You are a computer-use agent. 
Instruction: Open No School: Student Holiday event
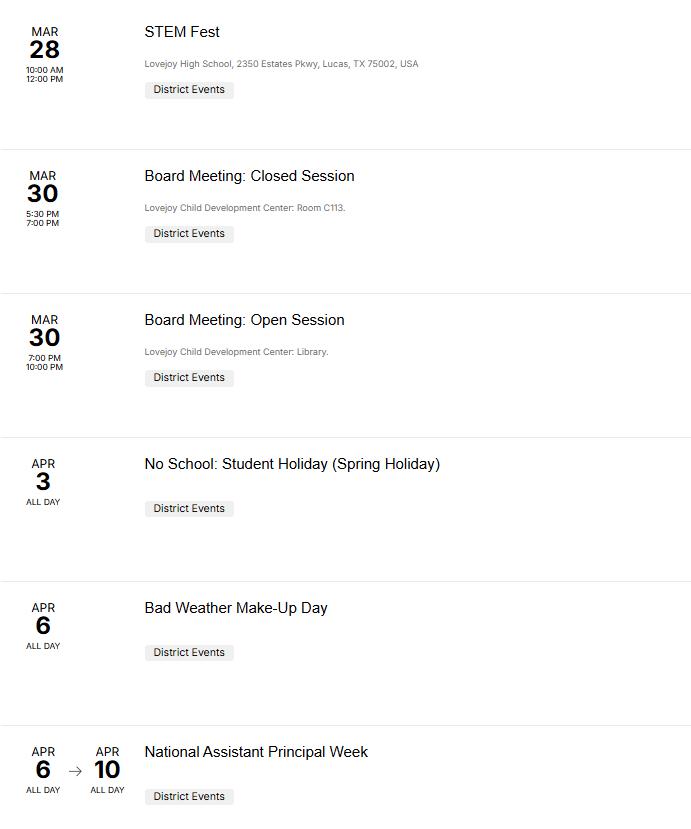coord(292,464)
